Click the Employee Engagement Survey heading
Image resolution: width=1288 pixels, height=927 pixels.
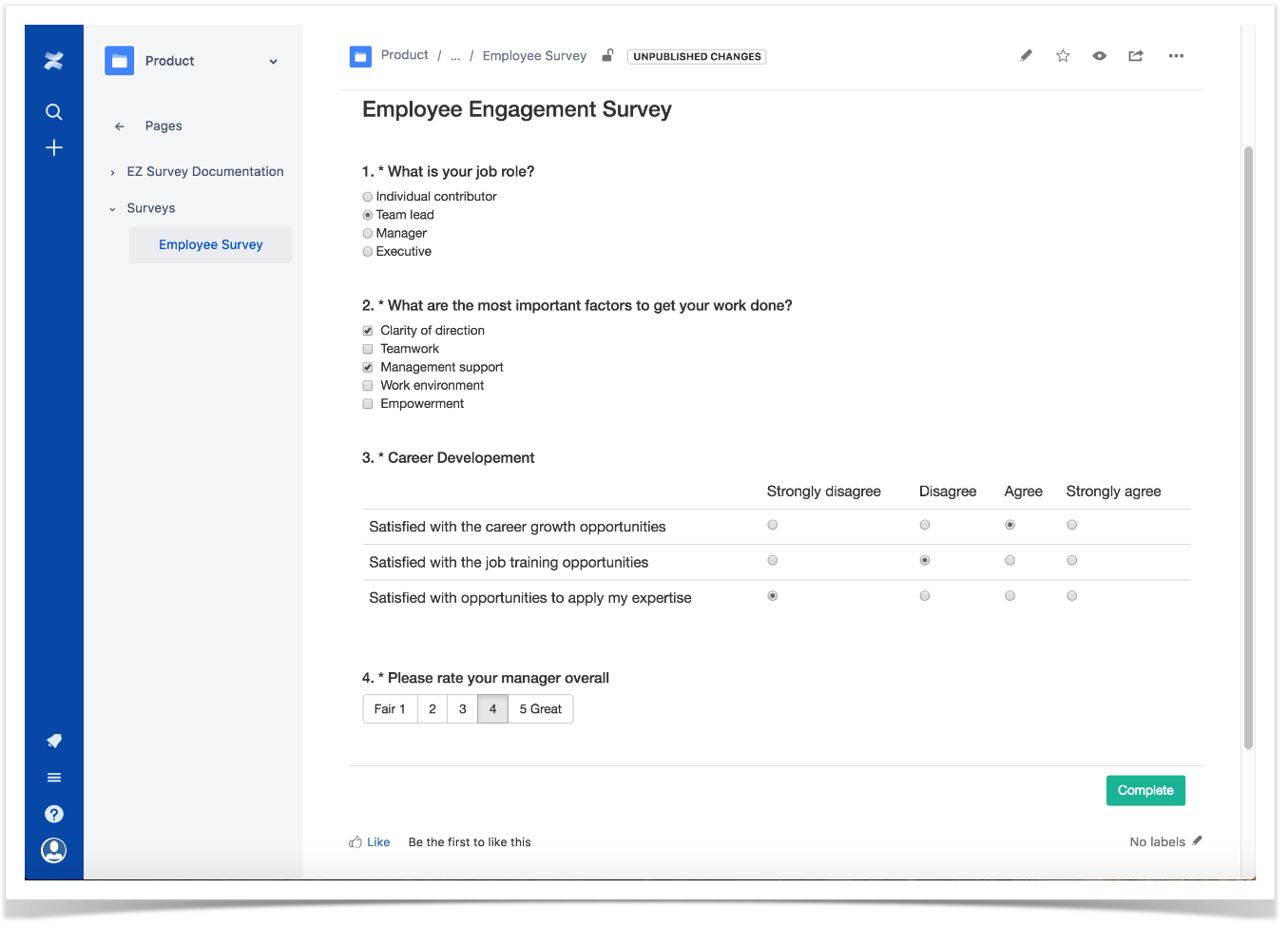pyautogui.click(x=517, y=110)
